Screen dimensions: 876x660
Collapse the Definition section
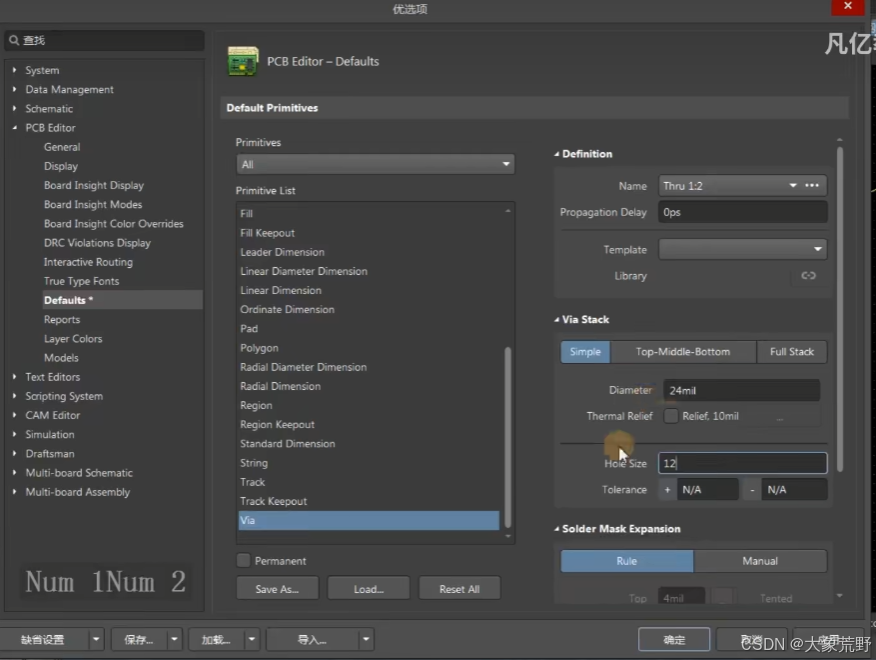coord(556,154)
